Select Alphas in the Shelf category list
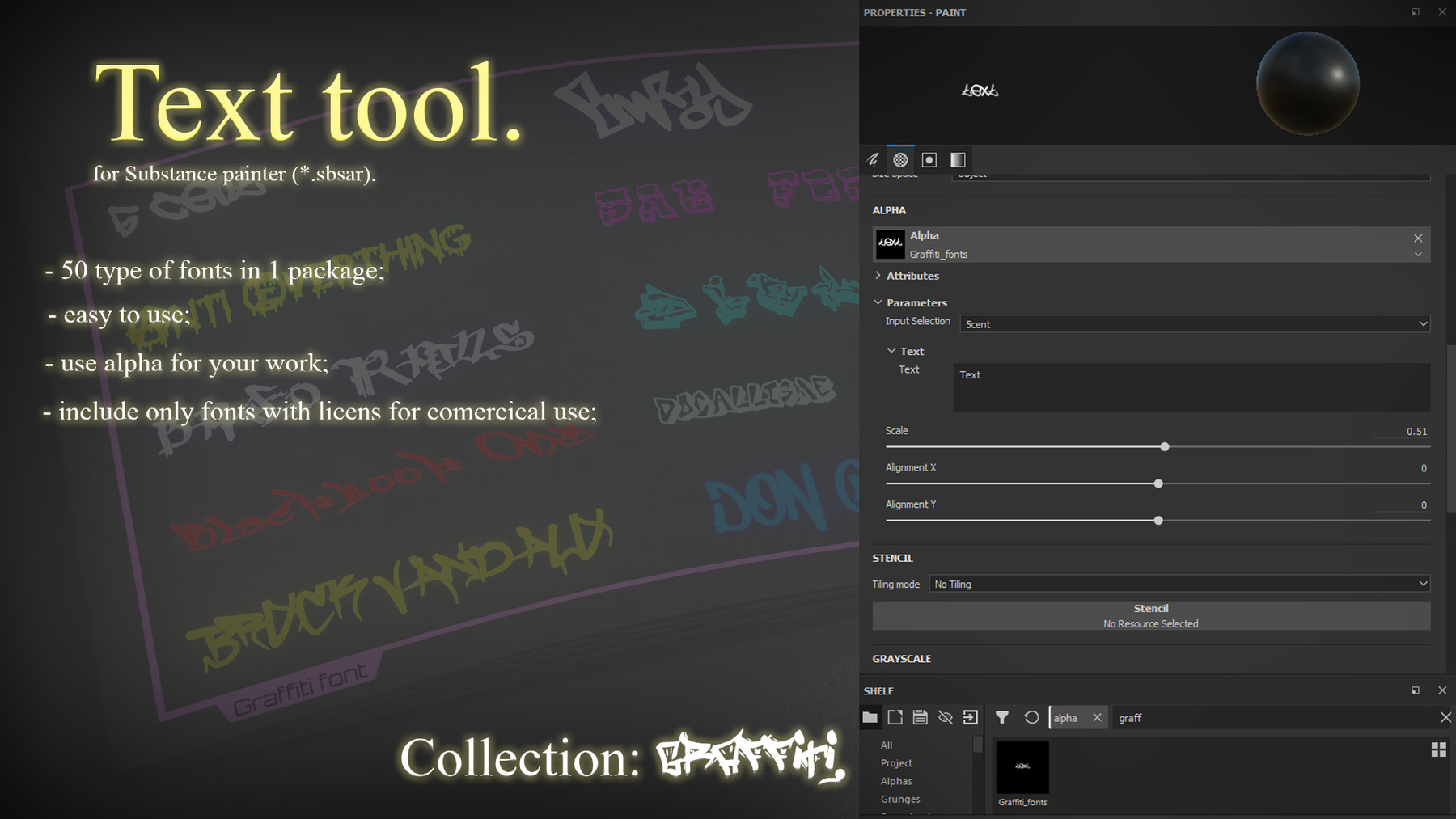1456x819 pixels. (895, 780)
